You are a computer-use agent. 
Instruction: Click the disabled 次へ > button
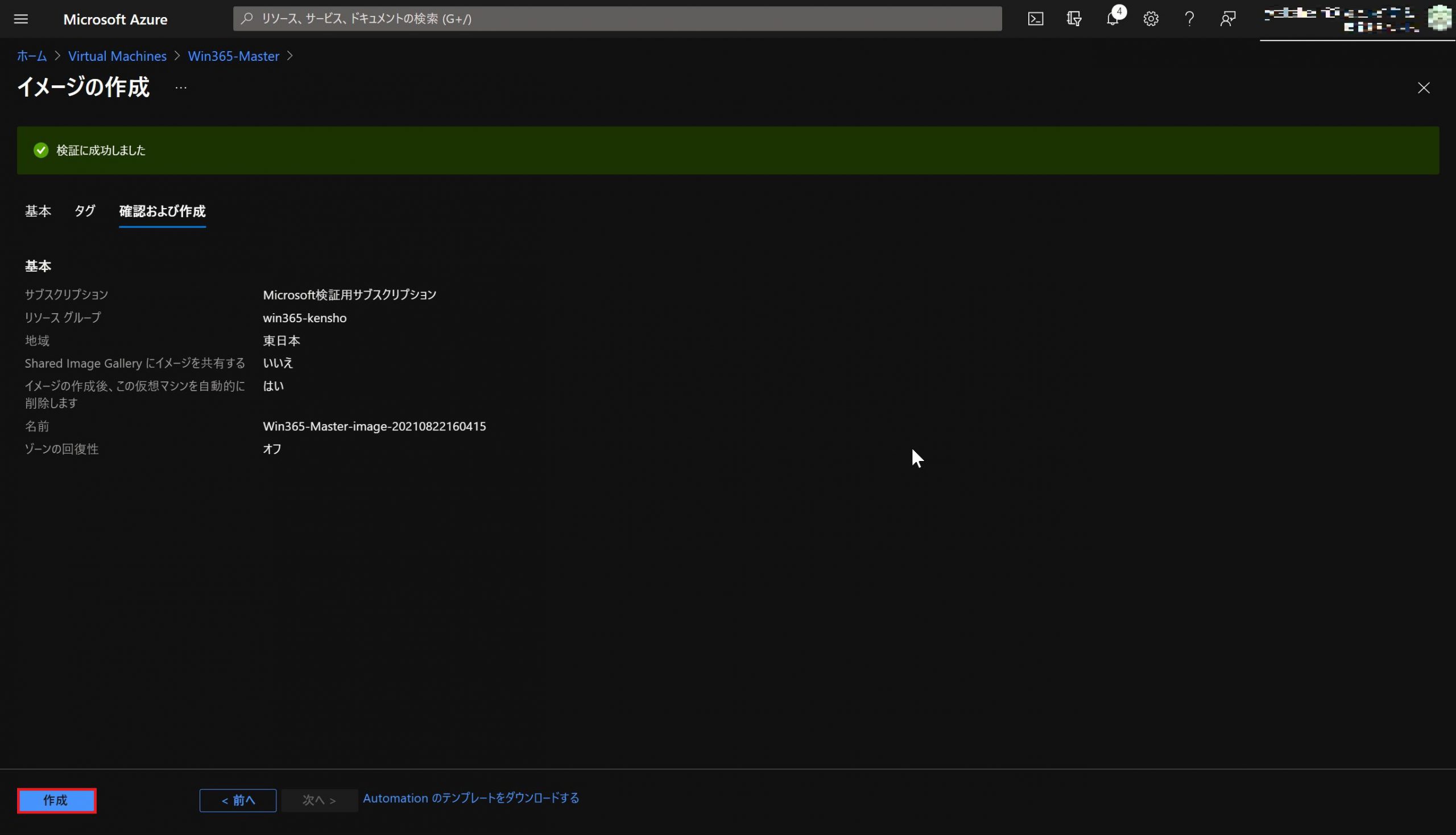point(320,800)
